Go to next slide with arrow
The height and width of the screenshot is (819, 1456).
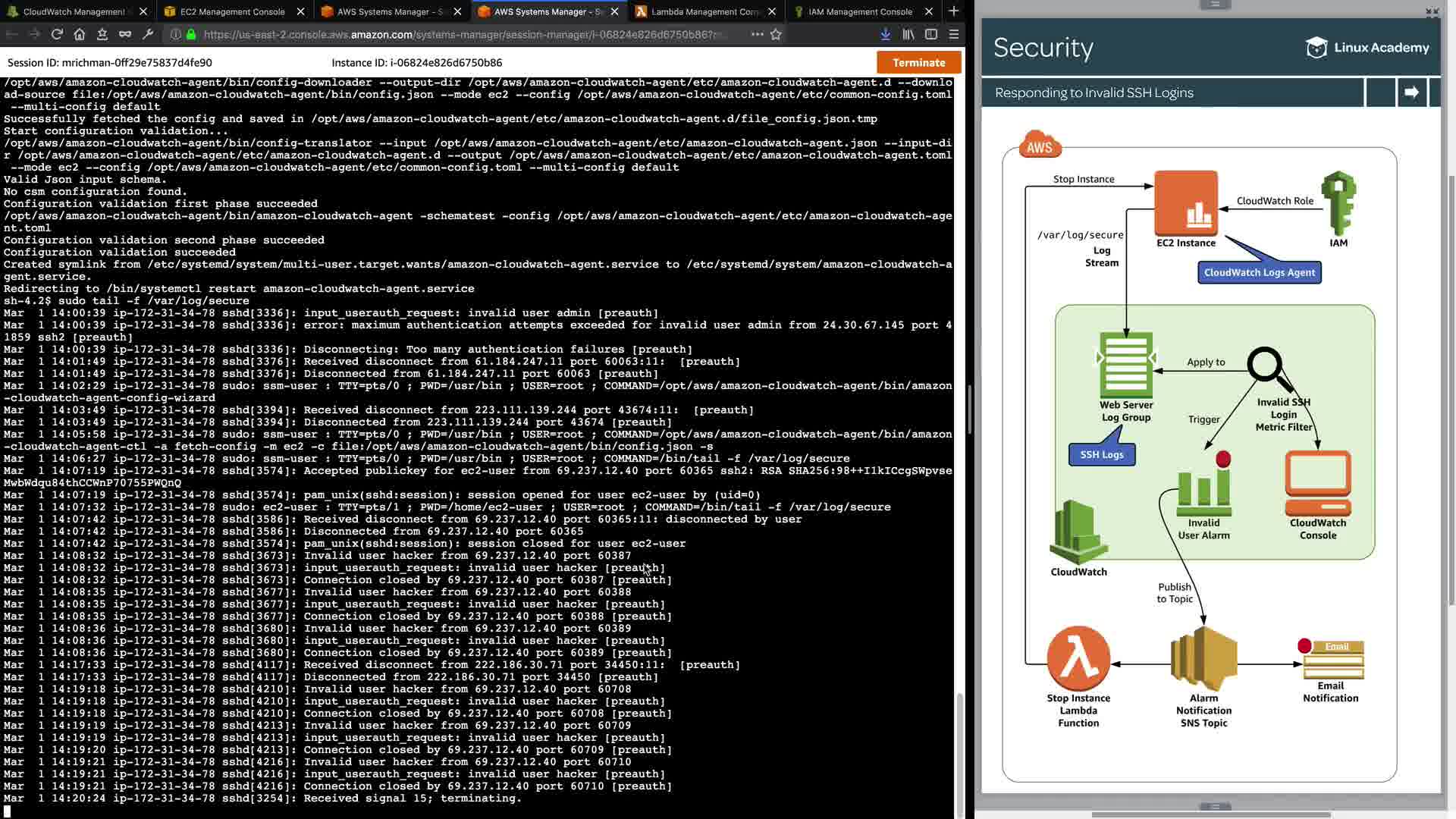pos(1411,93)
